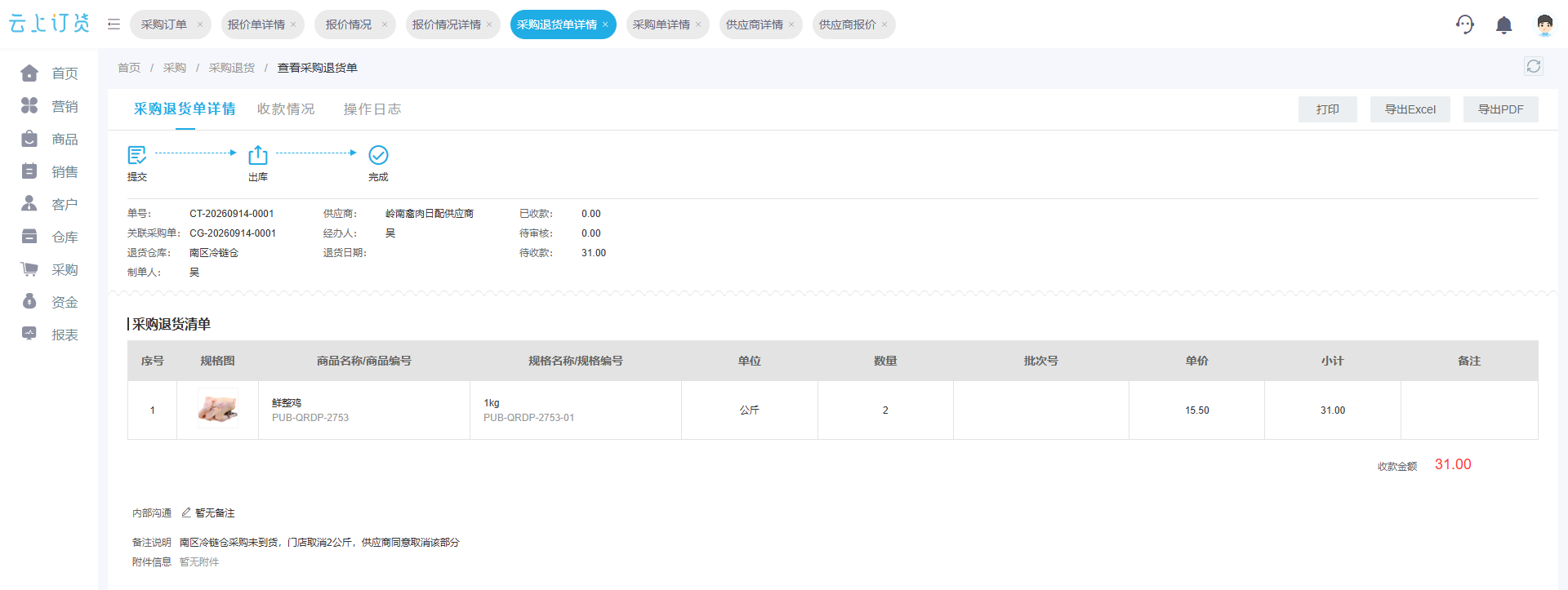This screenshot has height=590, width=1568.
Task: Click the return order number CT-20260914-0001
Action: 232,214
